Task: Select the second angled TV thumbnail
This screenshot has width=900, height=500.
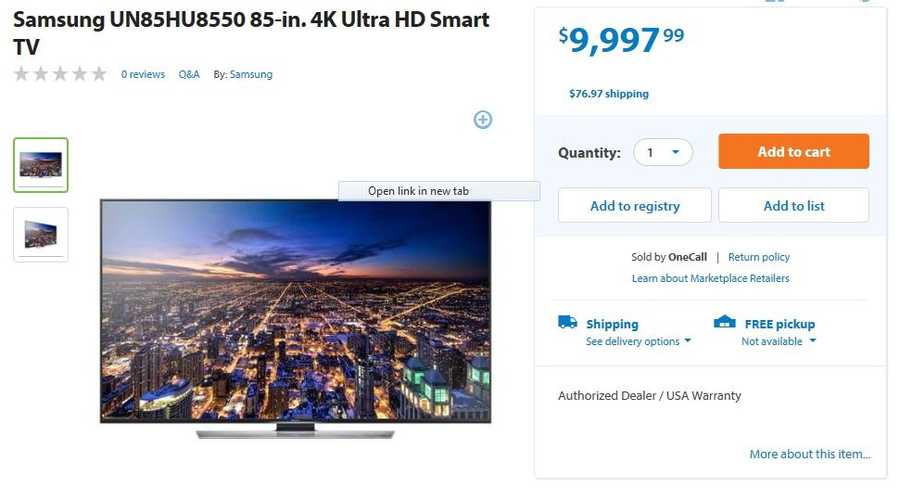Action: [41, 235]
